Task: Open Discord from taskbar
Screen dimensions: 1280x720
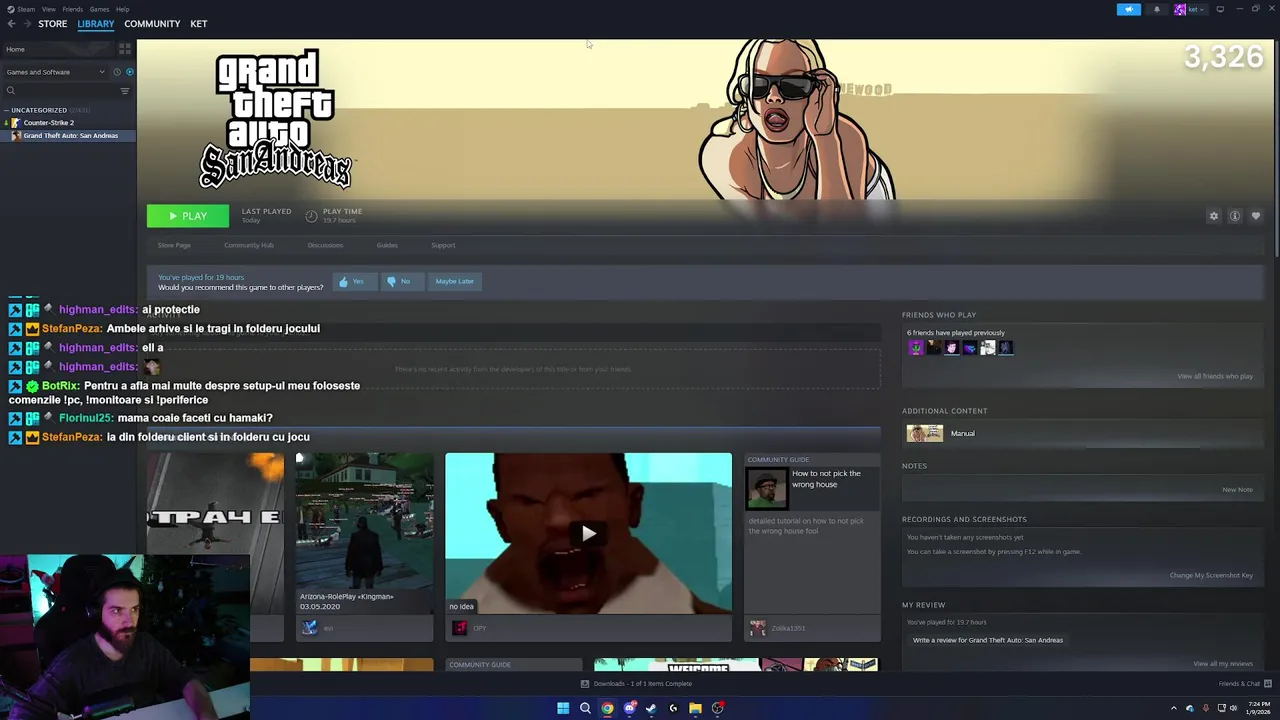Action: [x=629, y=708]
